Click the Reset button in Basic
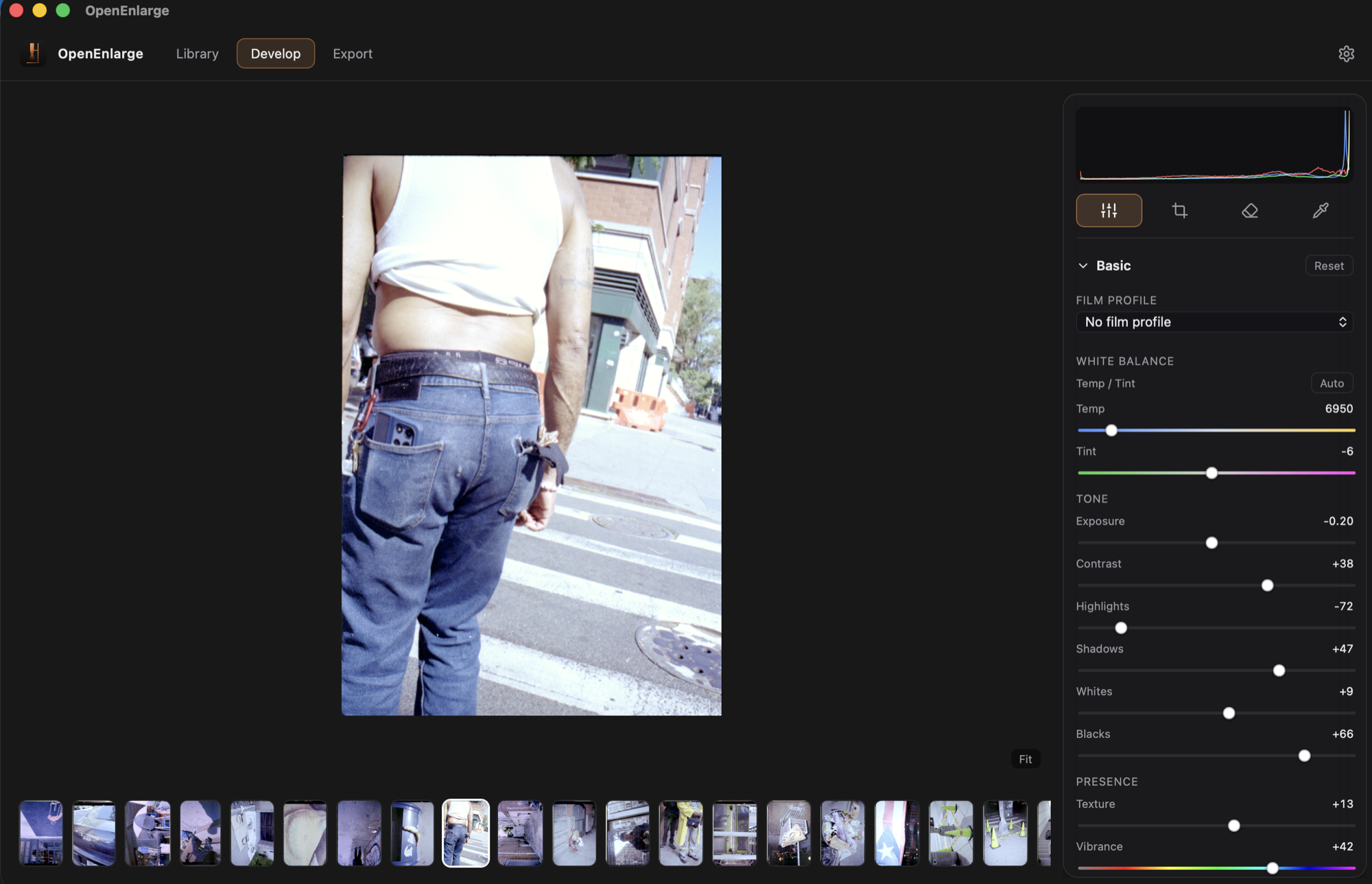1372x884 pixels. pos(1329,266)
